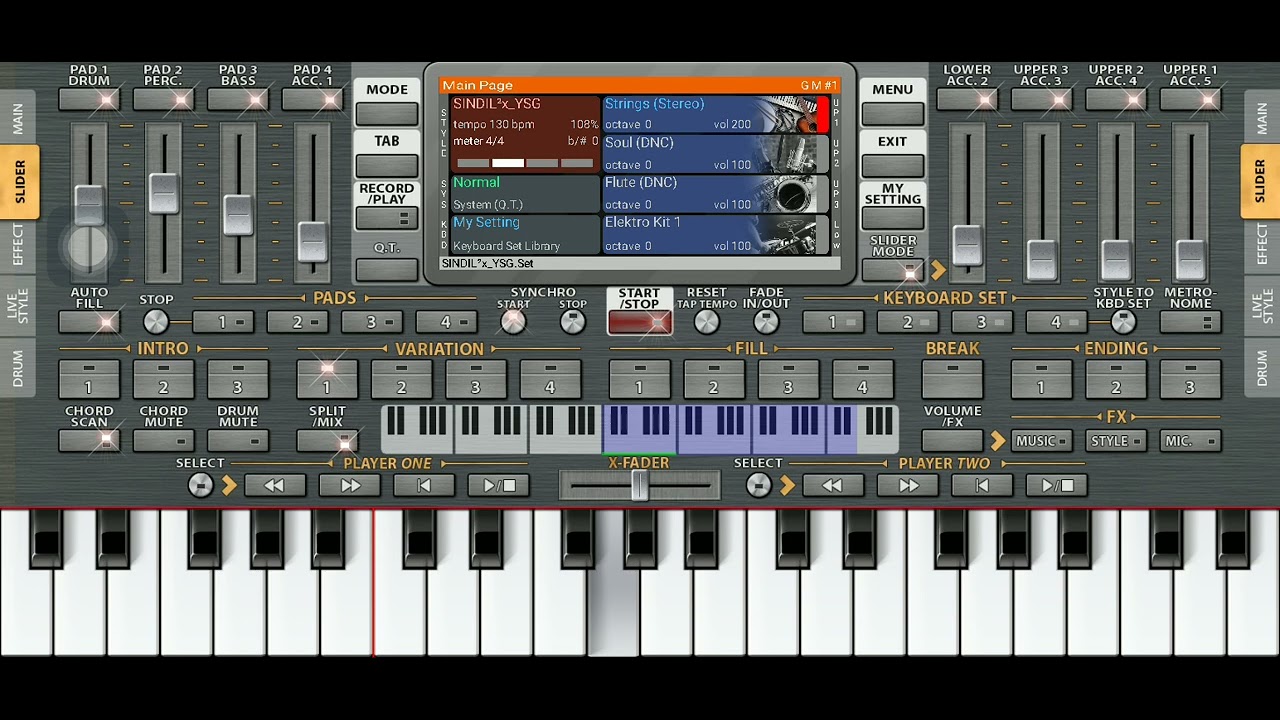Toggle the Pad 3 Bass button
The height and width of the screenshot is (720, 1280).
(x=238, y=99)
